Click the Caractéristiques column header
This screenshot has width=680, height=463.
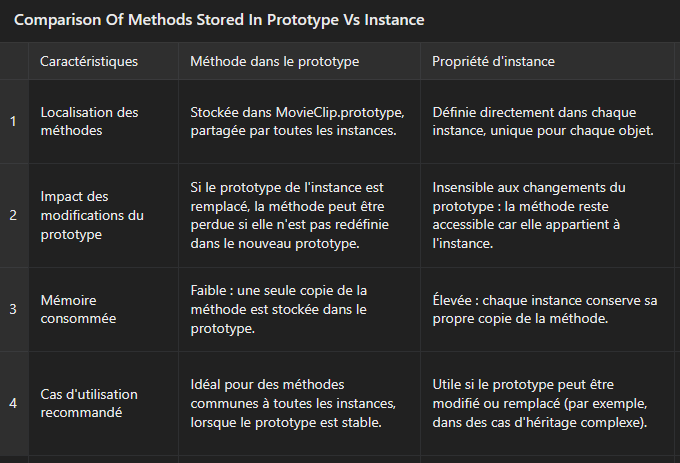pos(103,61)
